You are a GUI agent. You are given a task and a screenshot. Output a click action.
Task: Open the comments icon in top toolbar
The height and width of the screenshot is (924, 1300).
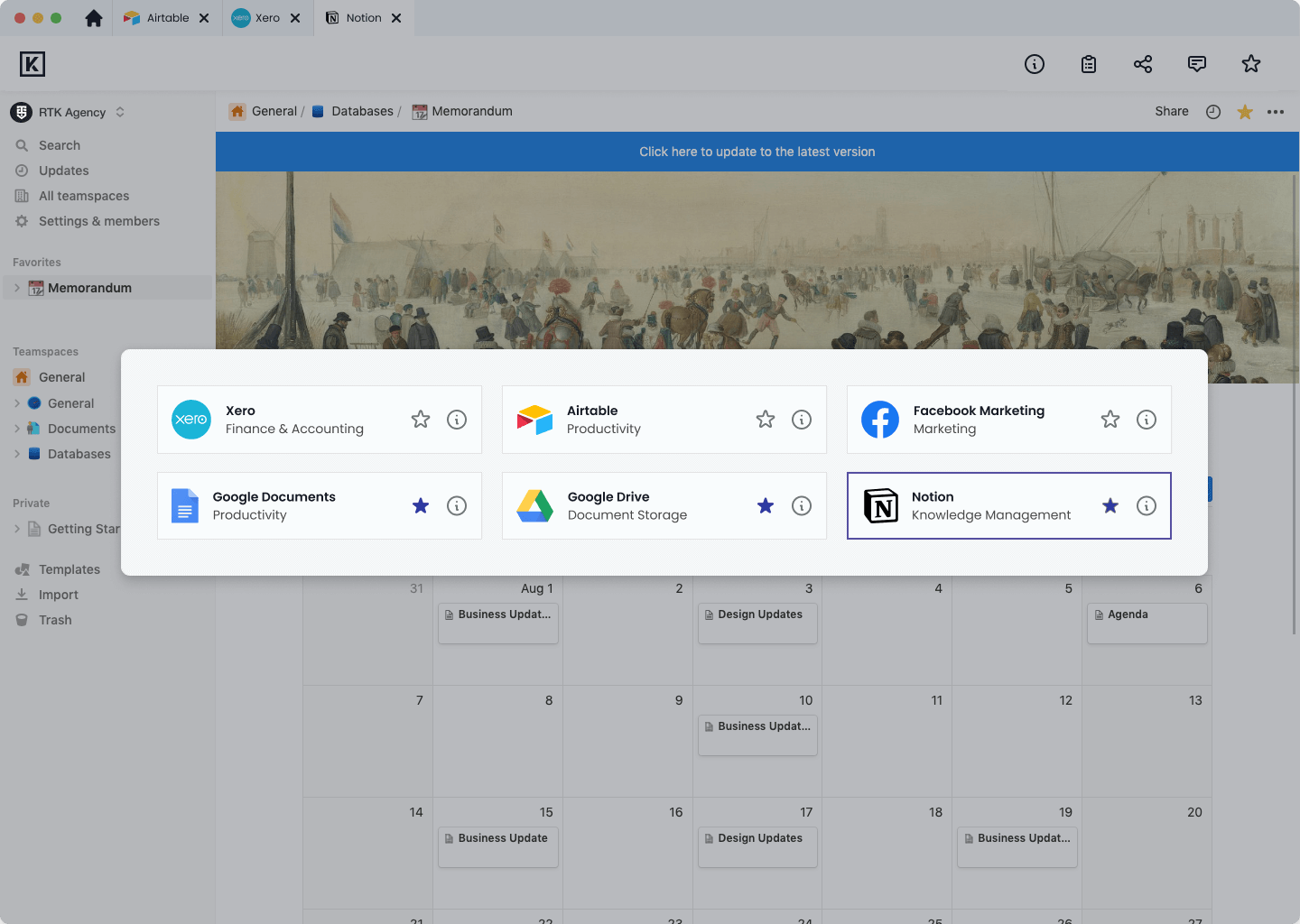[x=1197, y=64]
